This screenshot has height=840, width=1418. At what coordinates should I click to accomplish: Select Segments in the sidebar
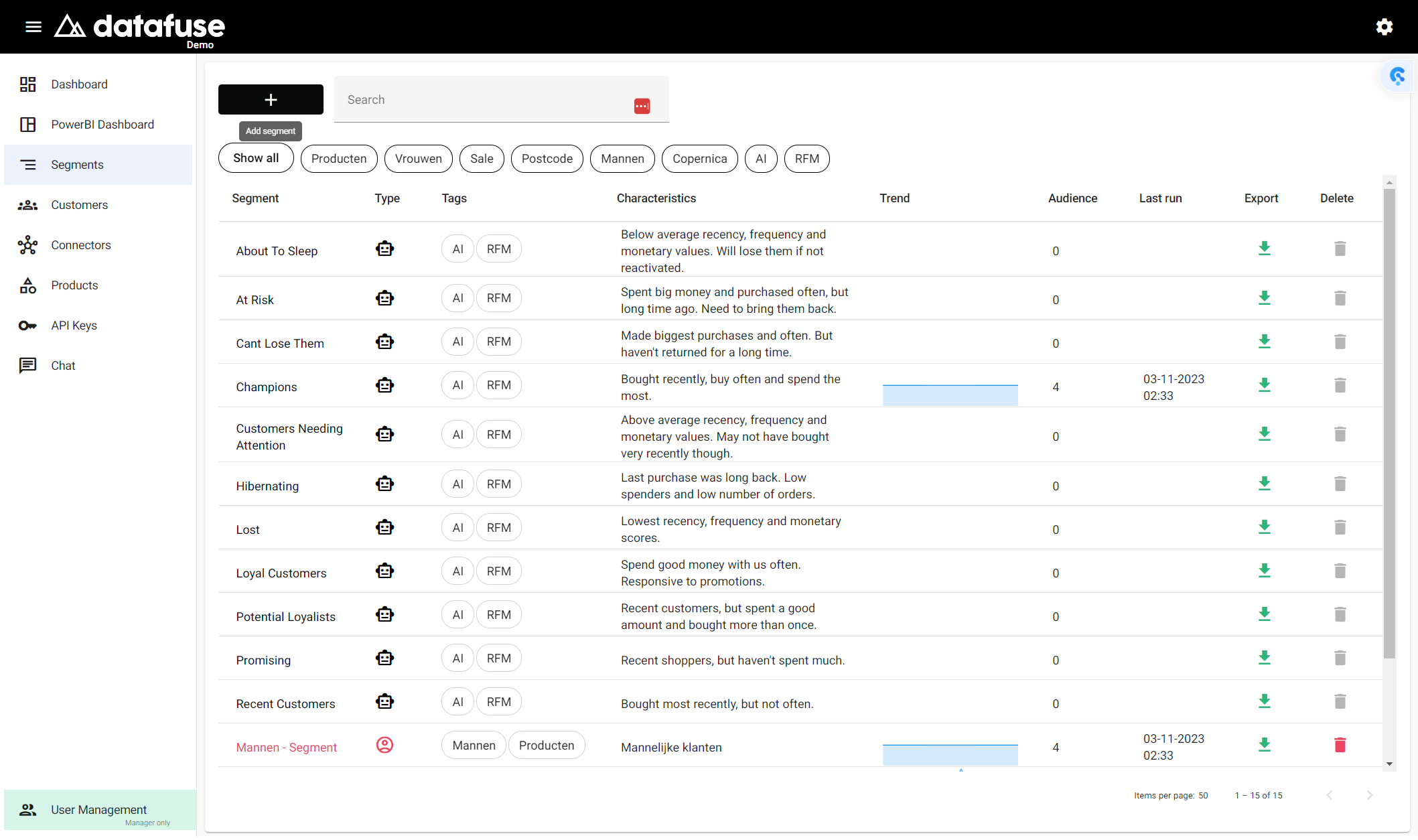click(x=98, y=165)
